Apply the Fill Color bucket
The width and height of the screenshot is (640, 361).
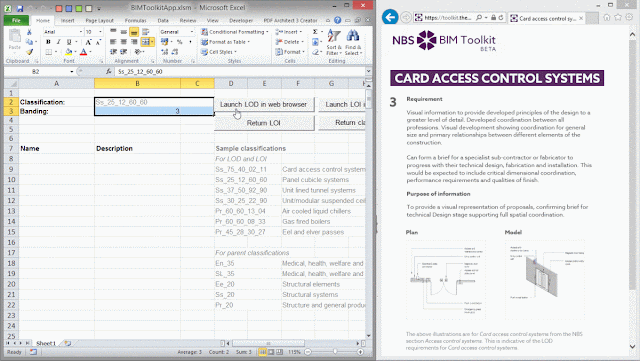[69, 52]
